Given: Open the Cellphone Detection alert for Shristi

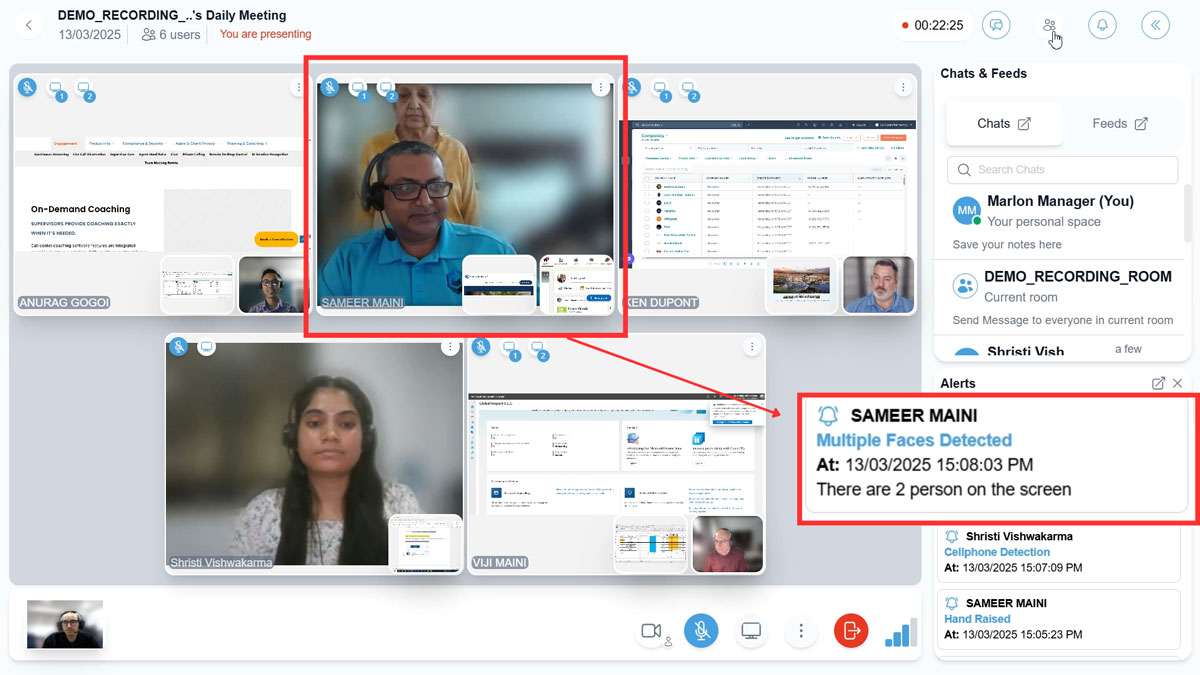Looking at the screenshot, I should 997,552.
